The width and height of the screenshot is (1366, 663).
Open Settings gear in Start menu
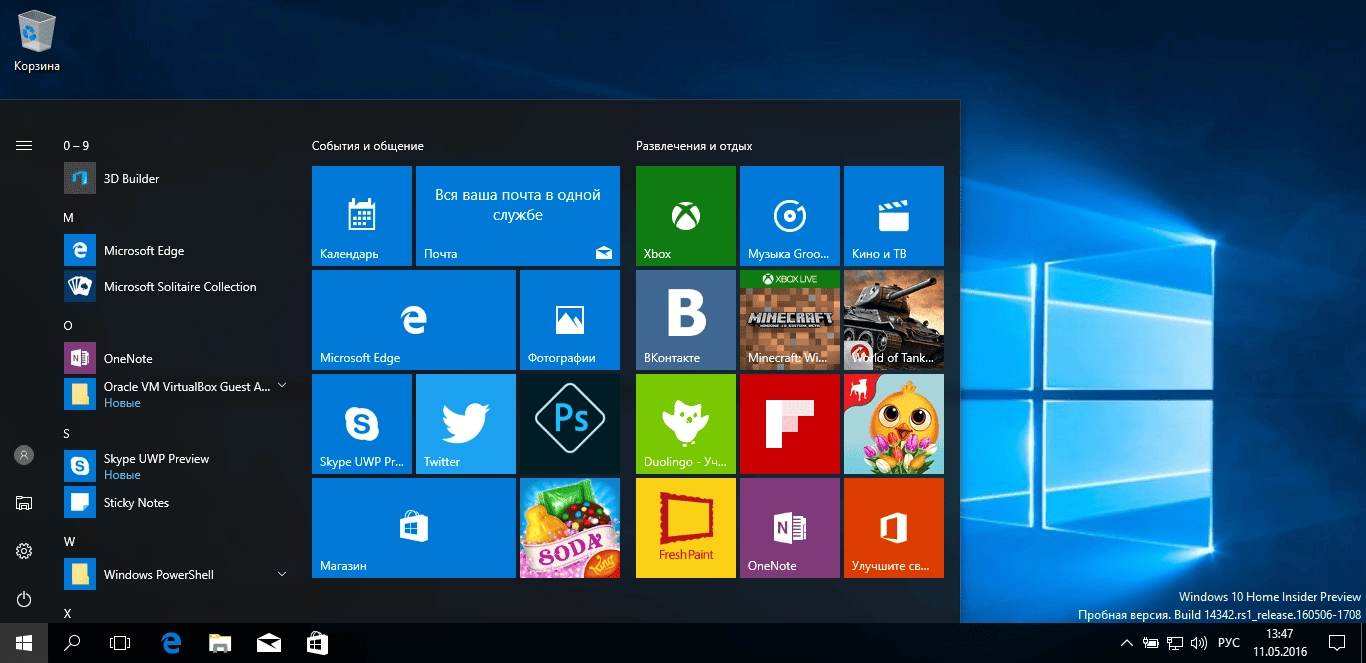coord(24,551)
